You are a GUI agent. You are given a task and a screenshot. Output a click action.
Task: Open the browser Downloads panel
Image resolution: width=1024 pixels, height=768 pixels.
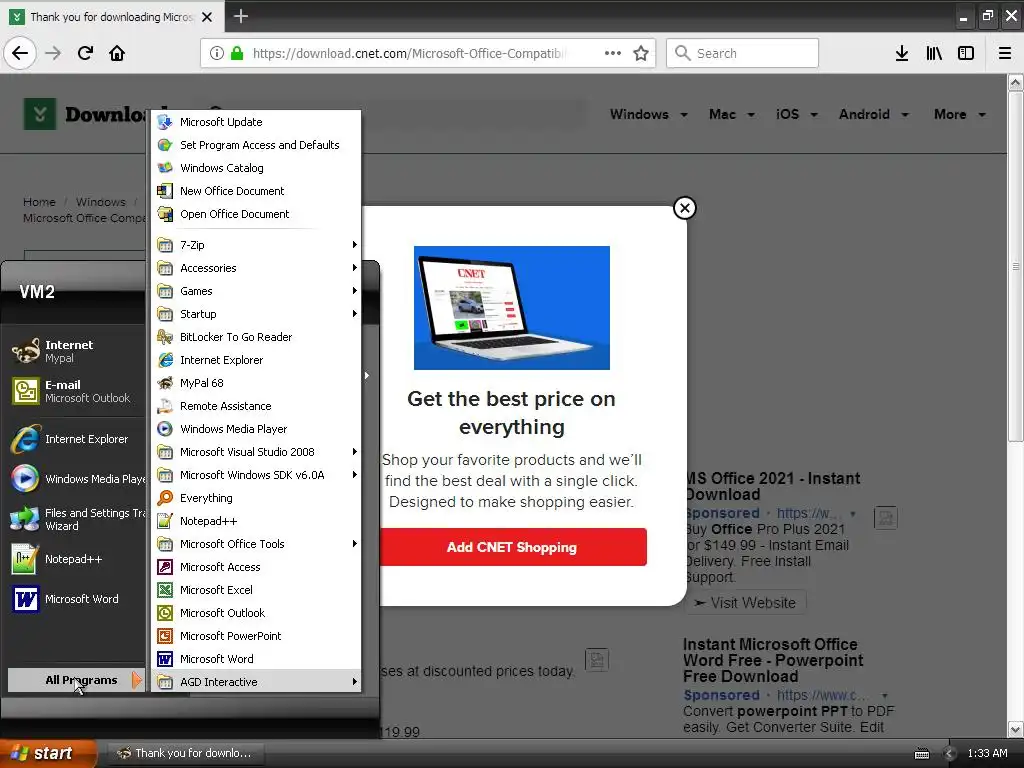(902, 53)
